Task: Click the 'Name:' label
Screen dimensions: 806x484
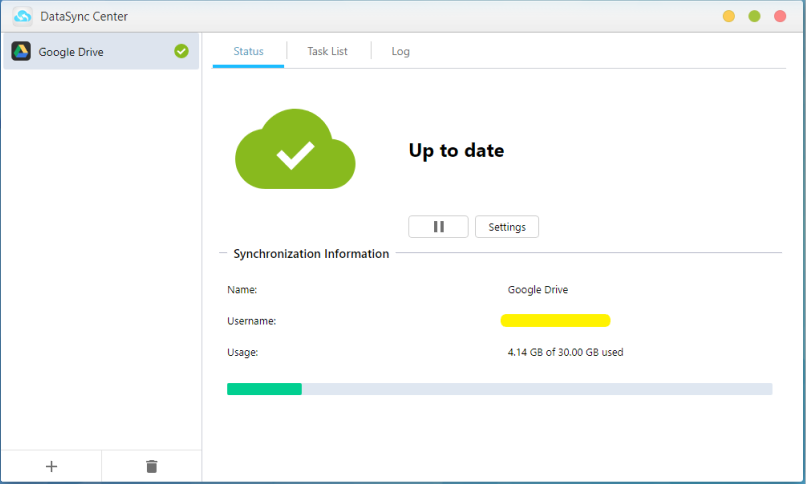Action: point(242,290)
